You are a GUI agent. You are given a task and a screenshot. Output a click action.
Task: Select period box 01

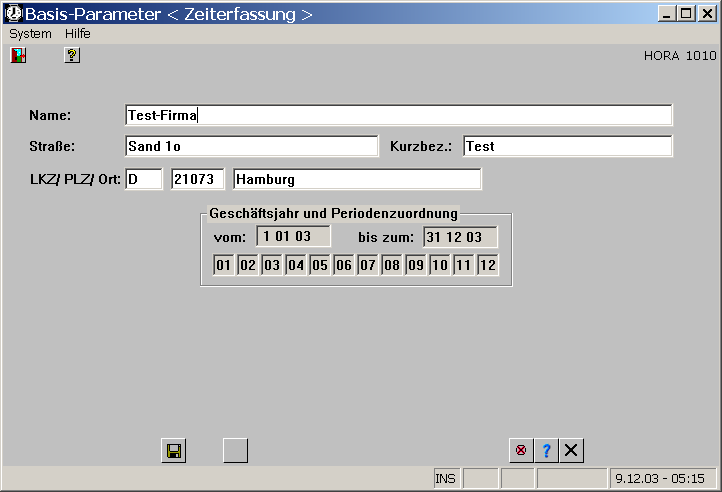(223, 266)
